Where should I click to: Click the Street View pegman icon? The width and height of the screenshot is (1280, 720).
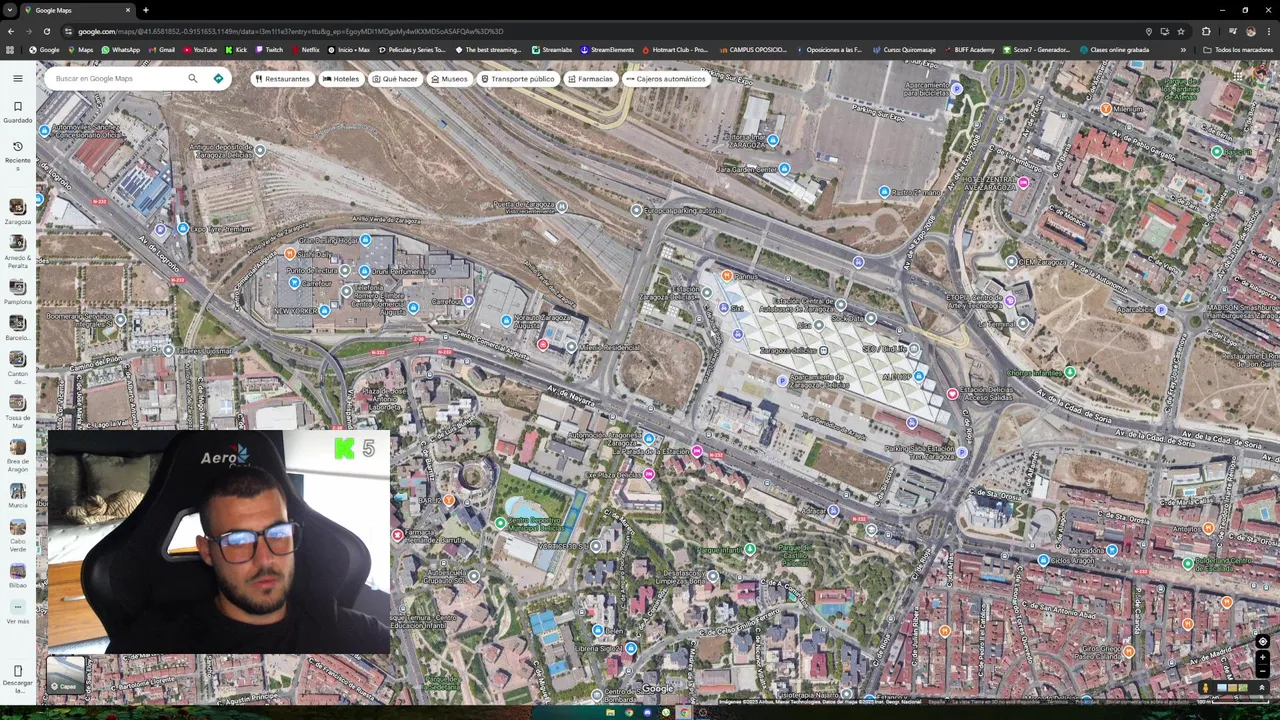pos(1205,688)
